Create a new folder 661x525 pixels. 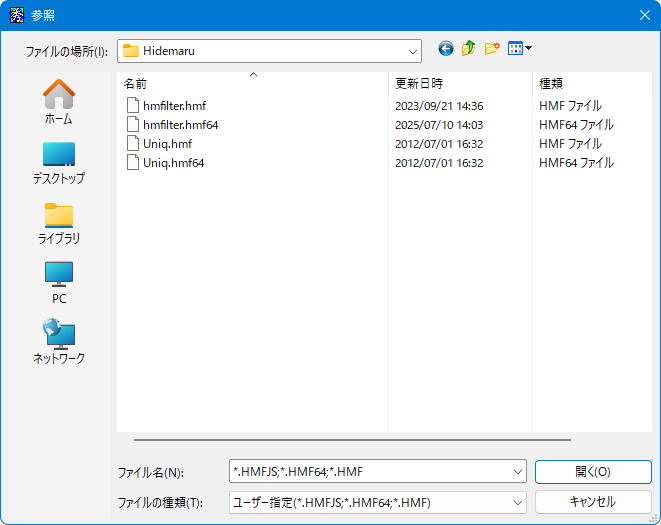(x=492, y=49)
